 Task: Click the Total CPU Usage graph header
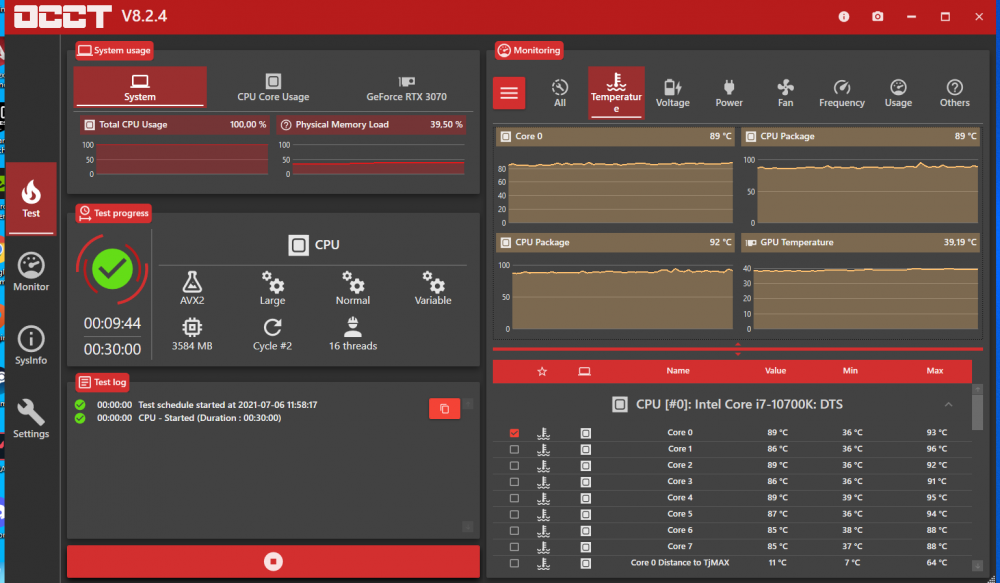175,124
